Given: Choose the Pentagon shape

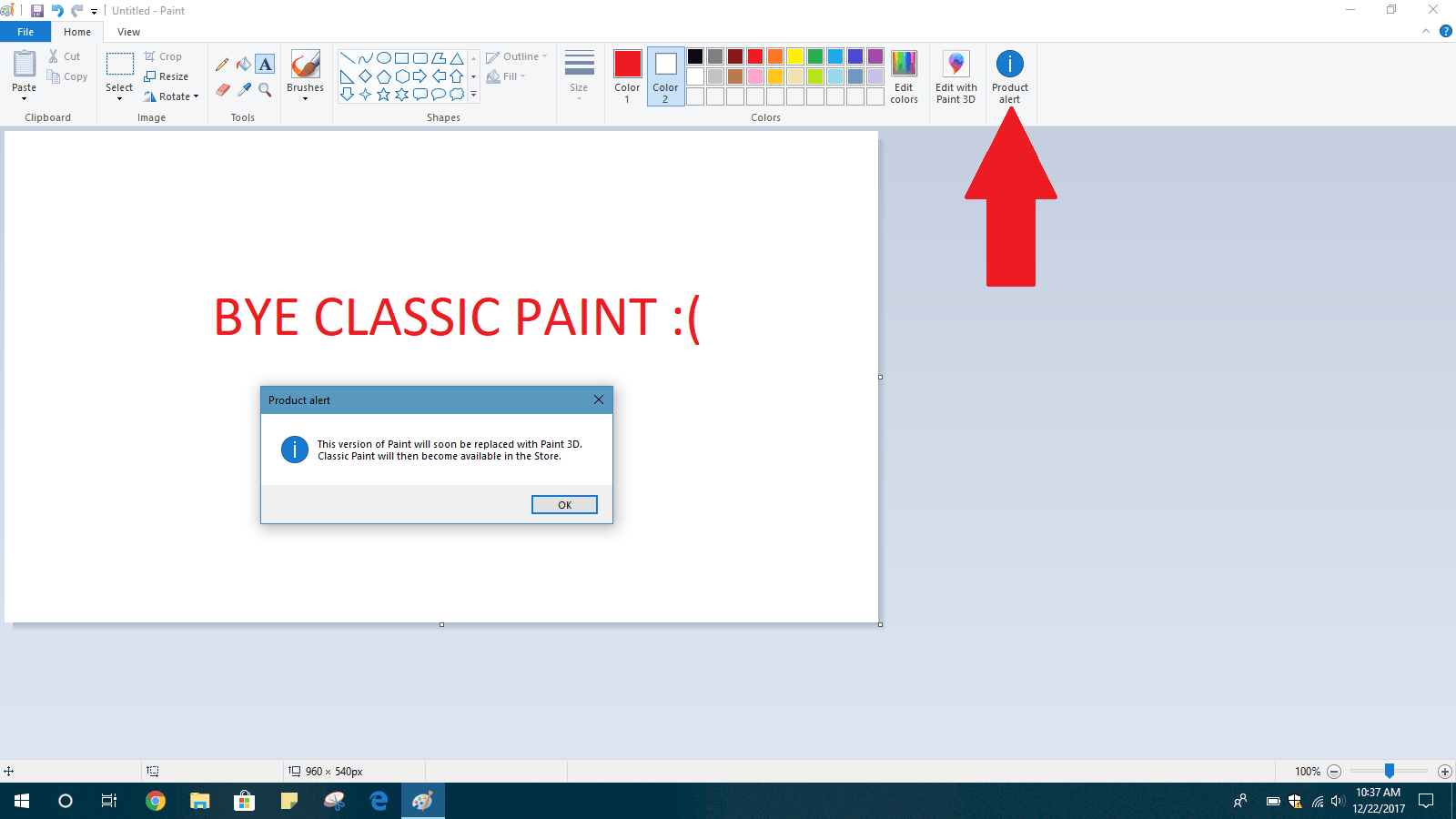Looking at the screenshot, I should tap(383, 76).
